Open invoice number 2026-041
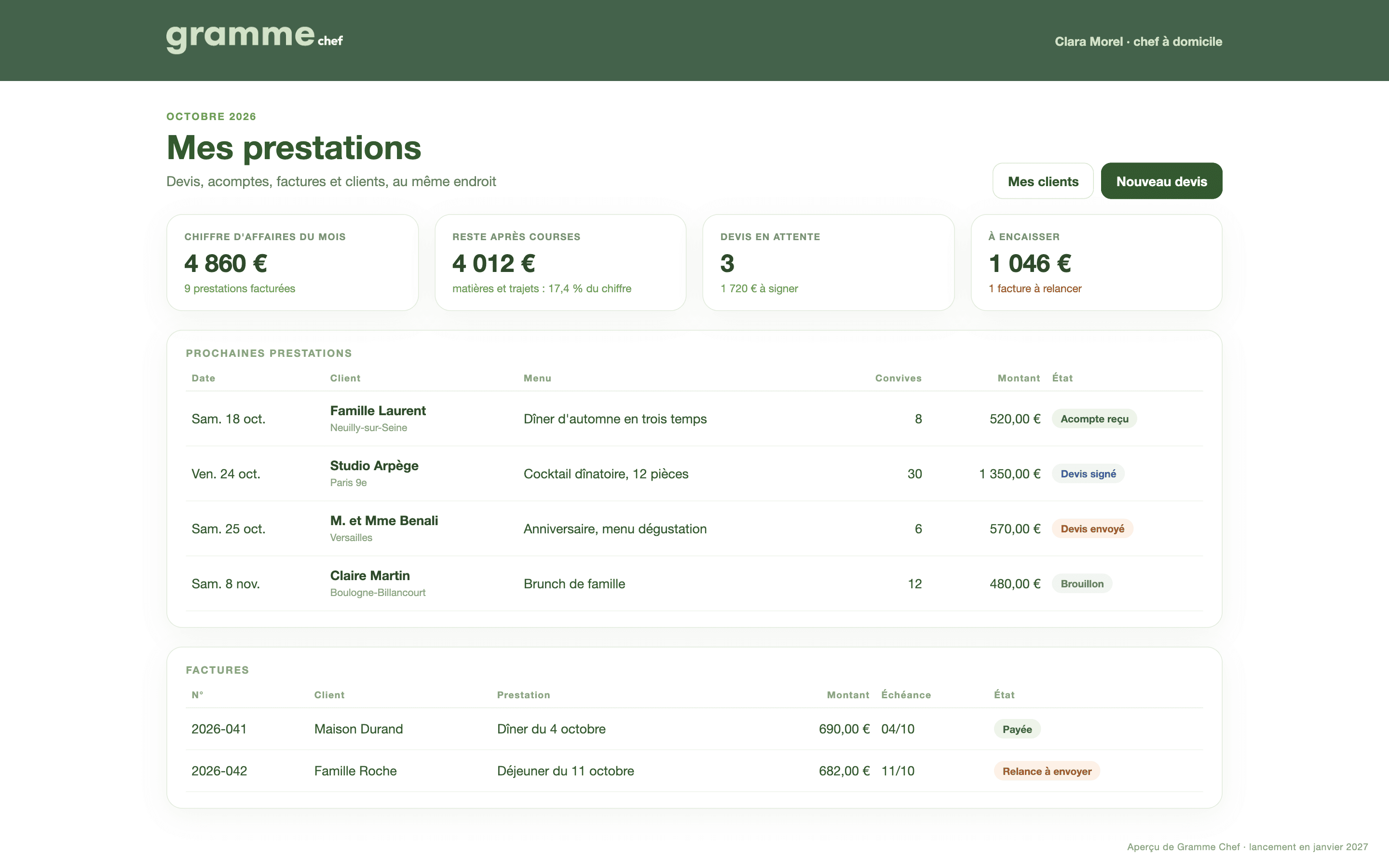 218,729
